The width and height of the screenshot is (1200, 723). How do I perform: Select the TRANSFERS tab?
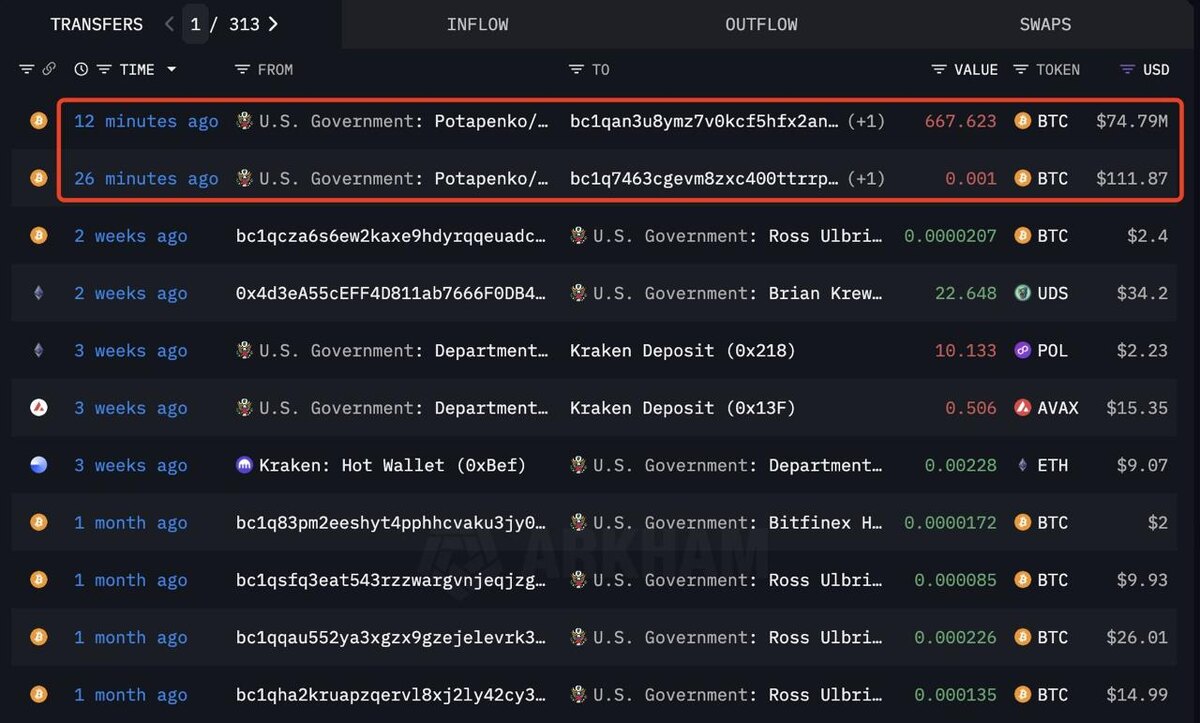point(96,24)
